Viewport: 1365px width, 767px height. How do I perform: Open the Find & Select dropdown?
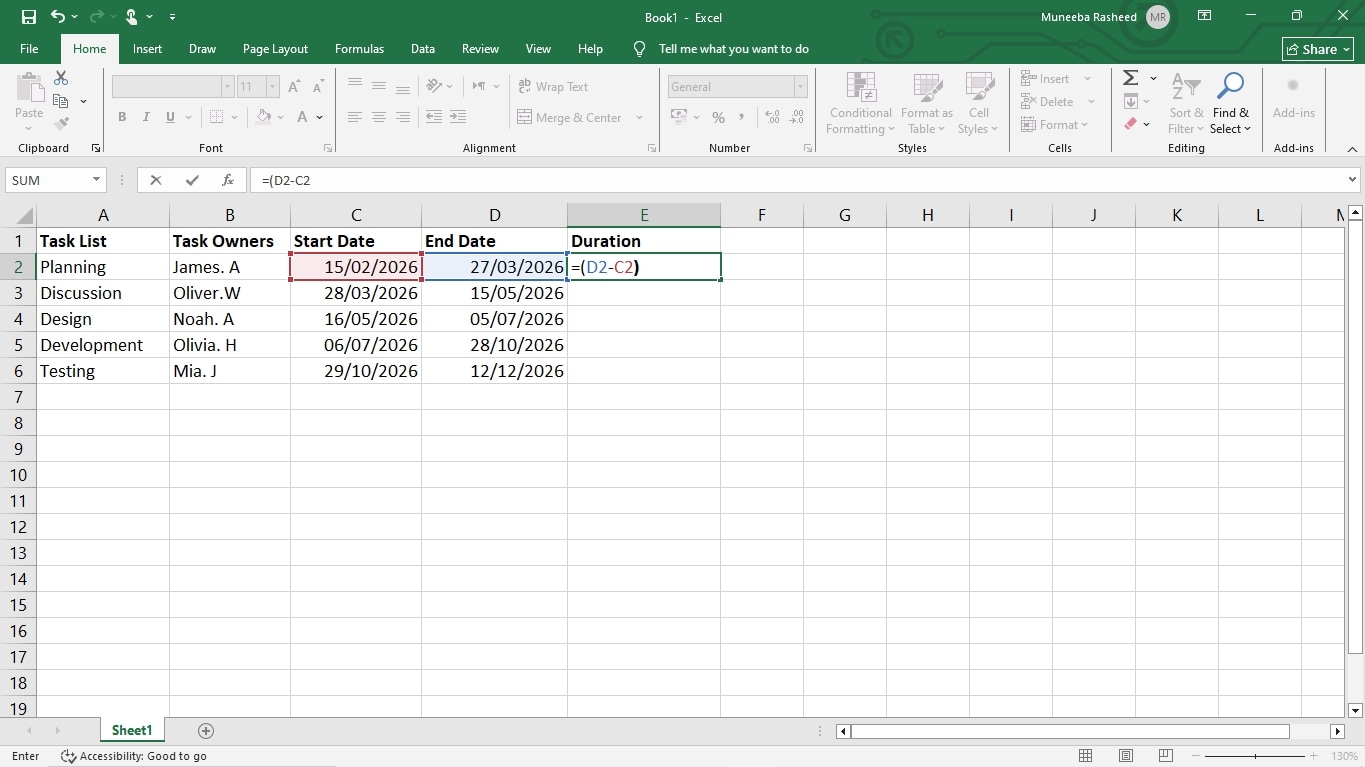(x=1230, y=103)
